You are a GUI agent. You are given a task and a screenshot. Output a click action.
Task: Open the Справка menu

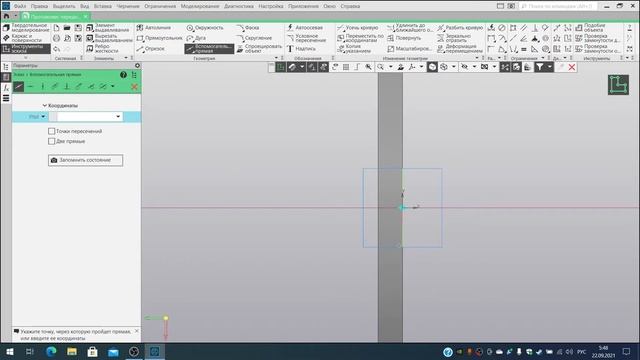point(350,6)
